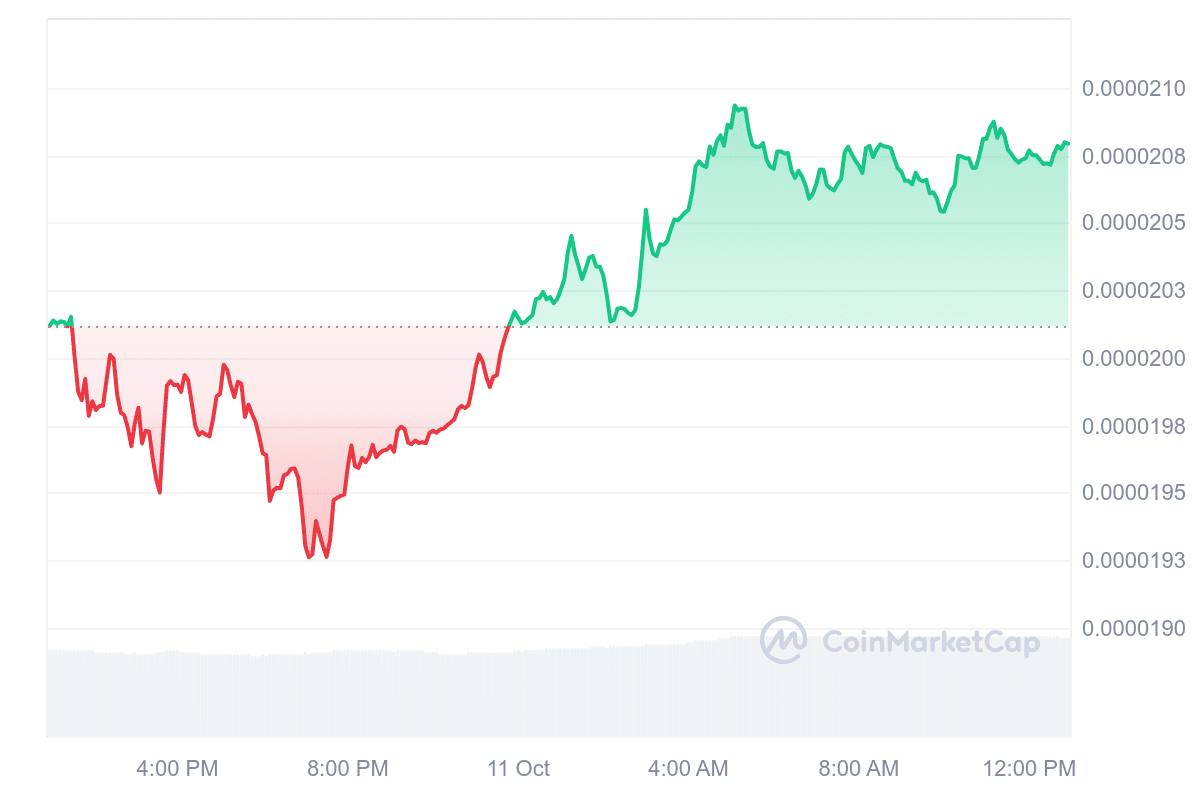The image size is (1200, 800).
Task: Click the 4:00 PM time label
Action: (x=177, y=768)
